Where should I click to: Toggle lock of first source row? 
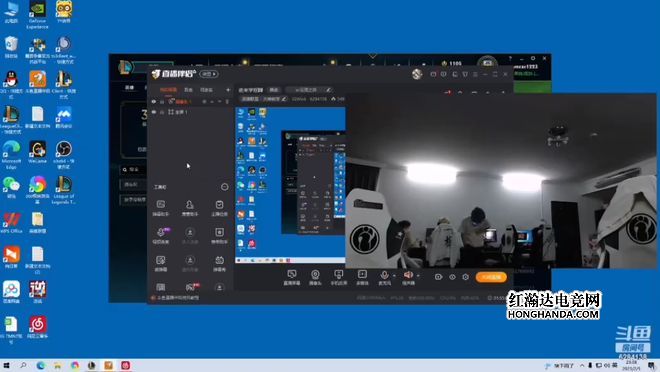[x=162, y=101]
